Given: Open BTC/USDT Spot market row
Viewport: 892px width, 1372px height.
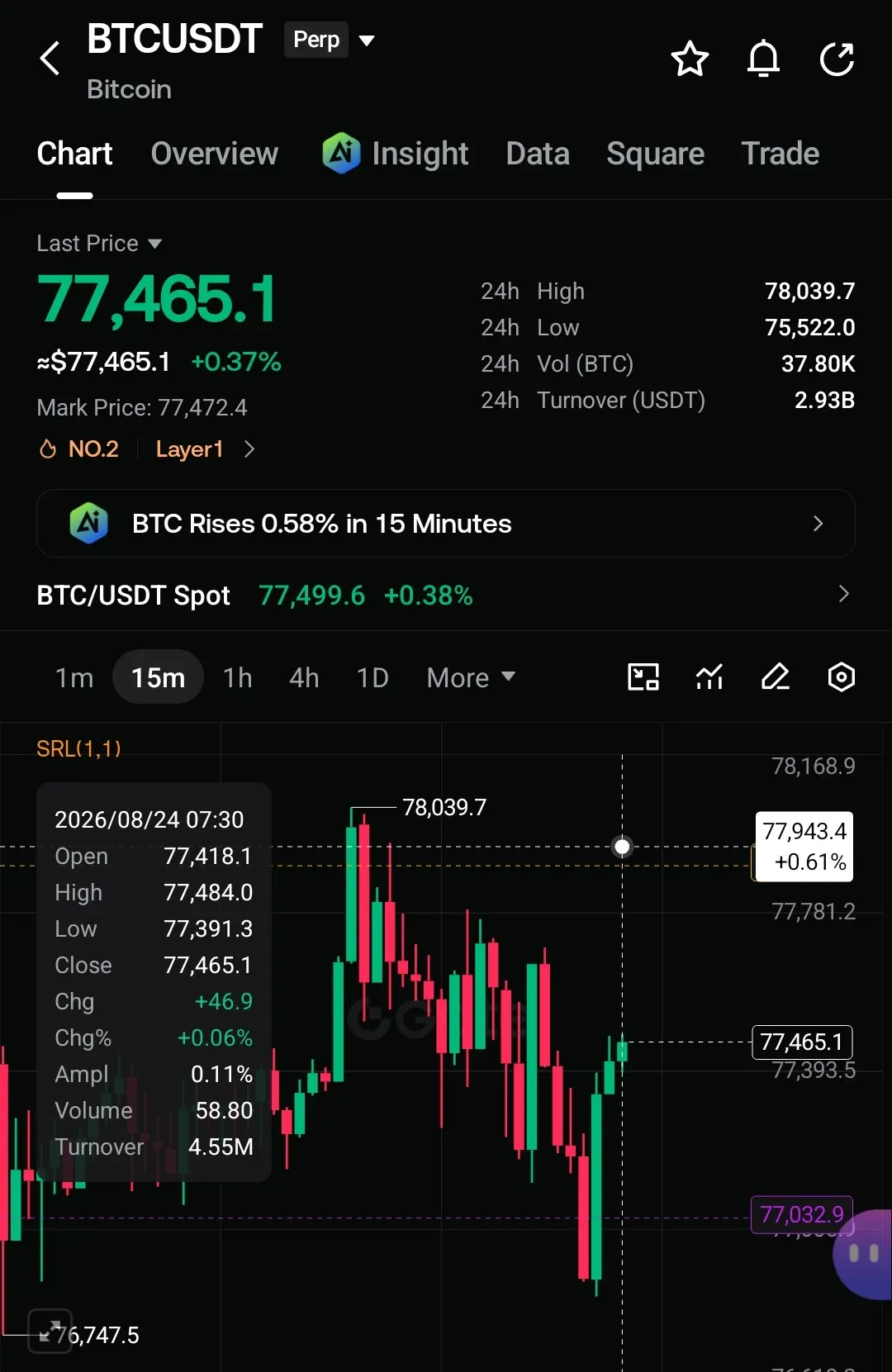Looking at the screenshot, I should [x=446, y=595].
